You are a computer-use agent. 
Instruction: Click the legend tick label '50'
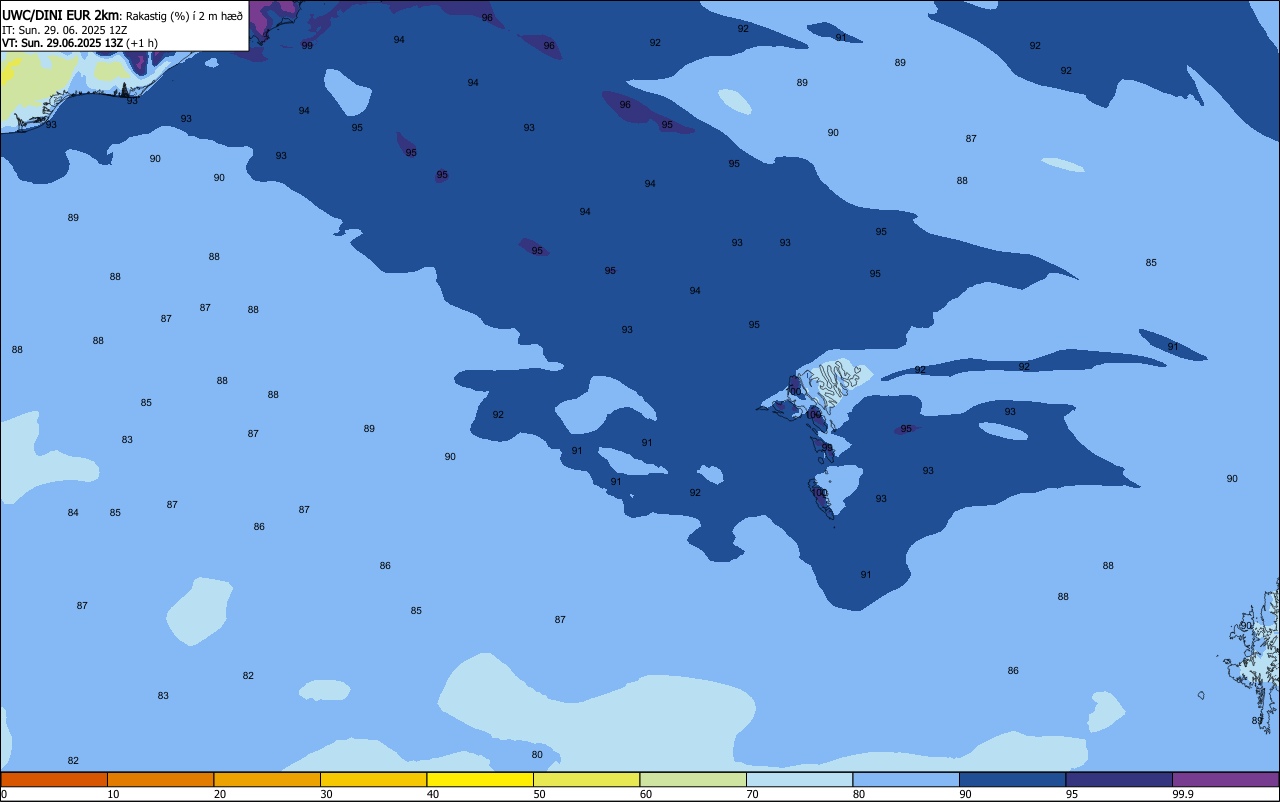539,794
